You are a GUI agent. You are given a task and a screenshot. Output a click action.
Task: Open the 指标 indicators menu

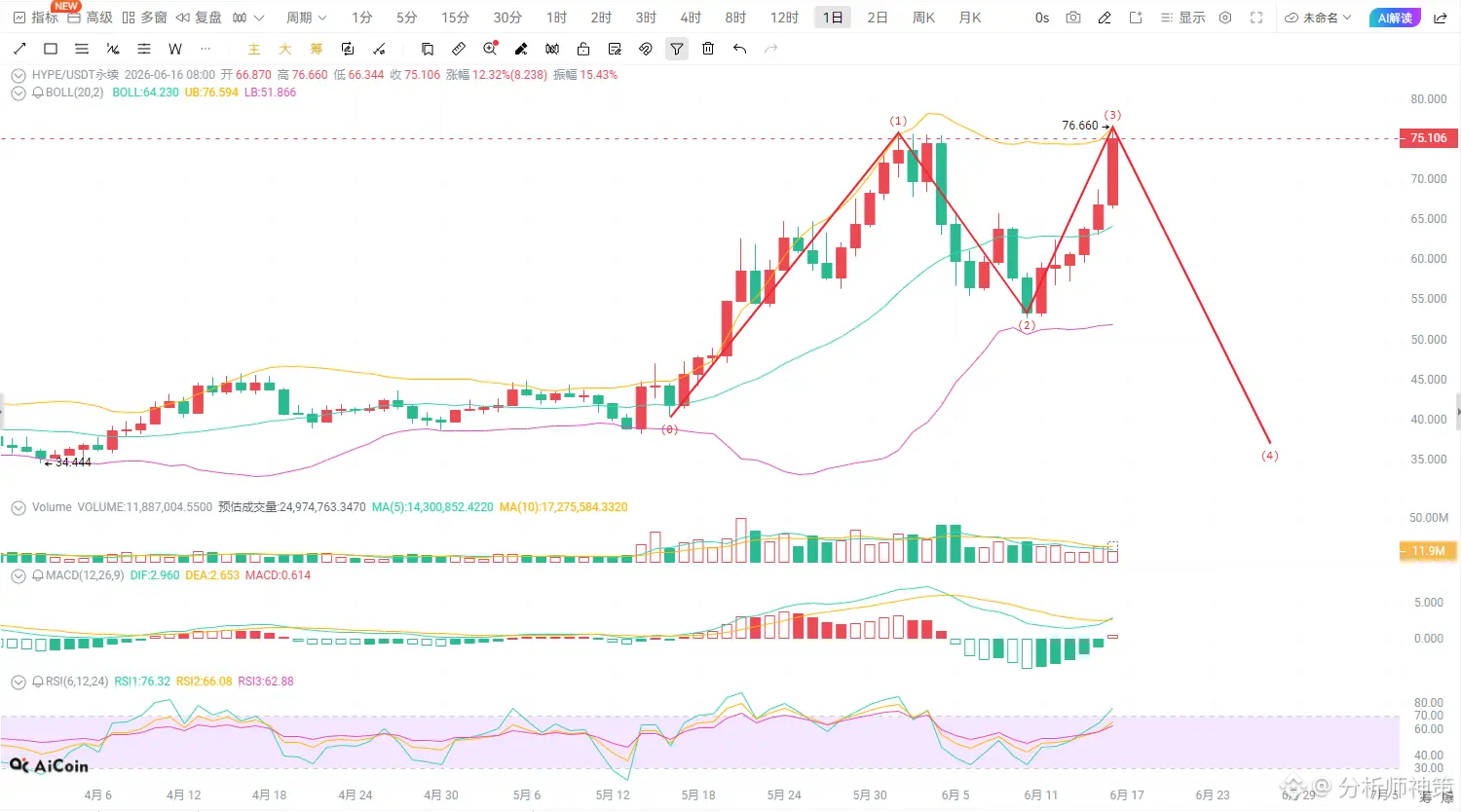pyautogui.click(x=35, y=18)
